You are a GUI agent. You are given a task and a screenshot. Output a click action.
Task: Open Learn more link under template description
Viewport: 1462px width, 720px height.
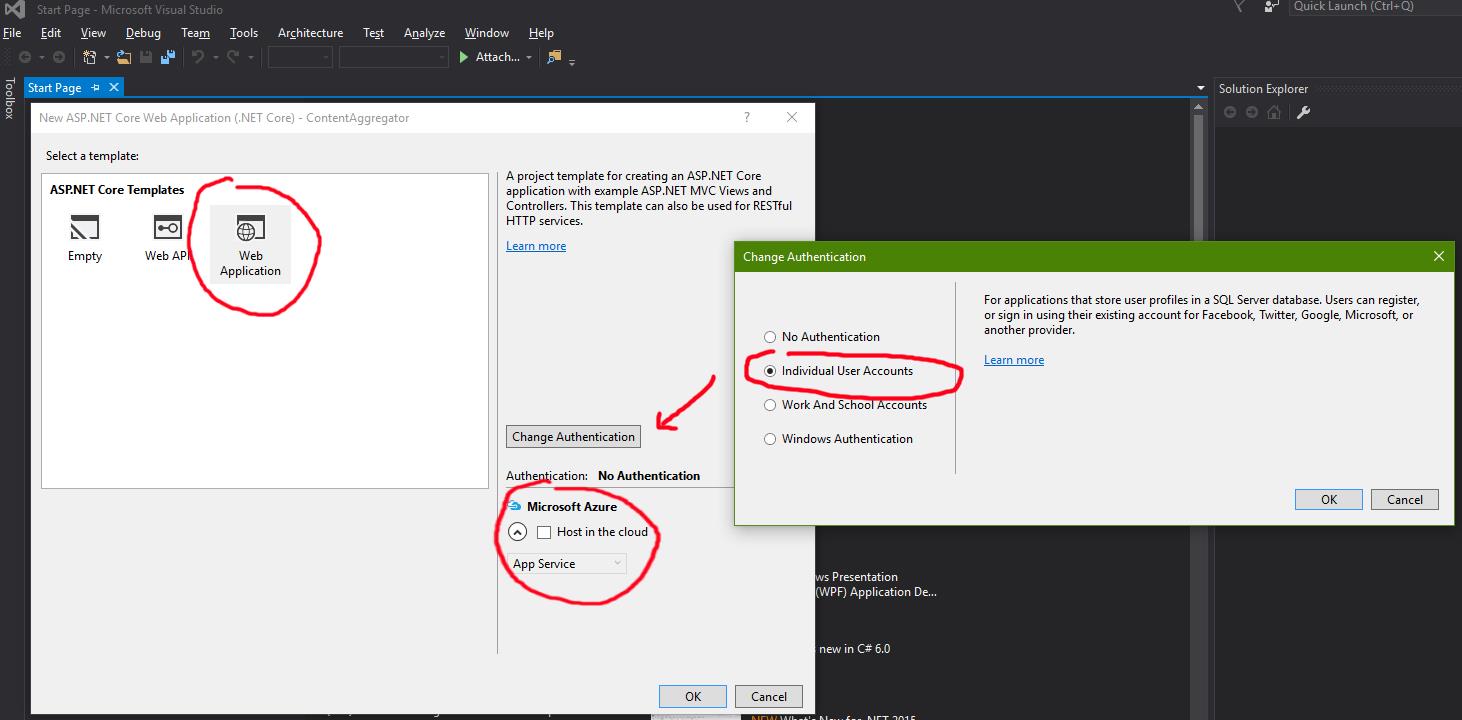pos(536,246)
